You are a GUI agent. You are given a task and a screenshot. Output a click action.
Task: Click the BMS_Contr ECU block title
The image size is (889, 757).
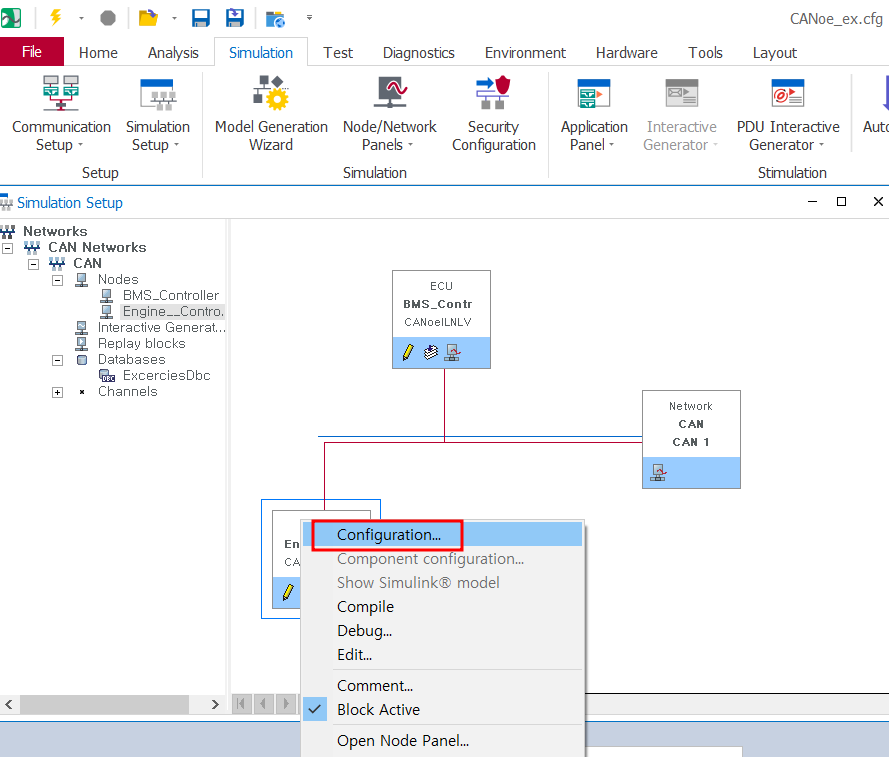click(x=437, y=304)
